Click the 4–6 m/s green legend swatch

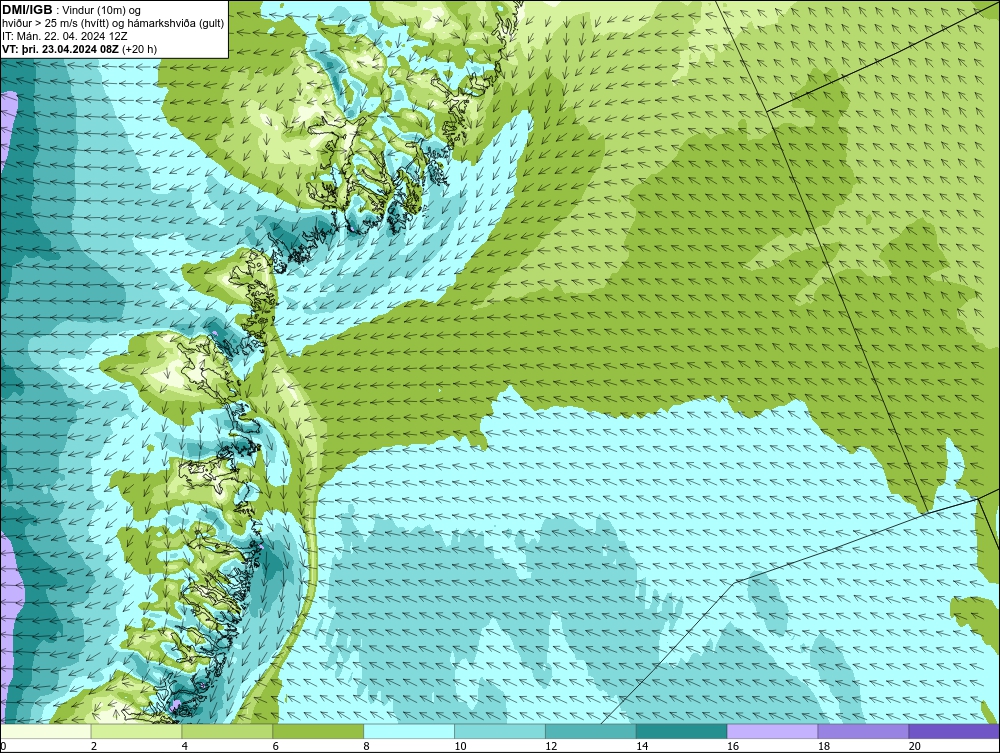click(x=227, y=731)
